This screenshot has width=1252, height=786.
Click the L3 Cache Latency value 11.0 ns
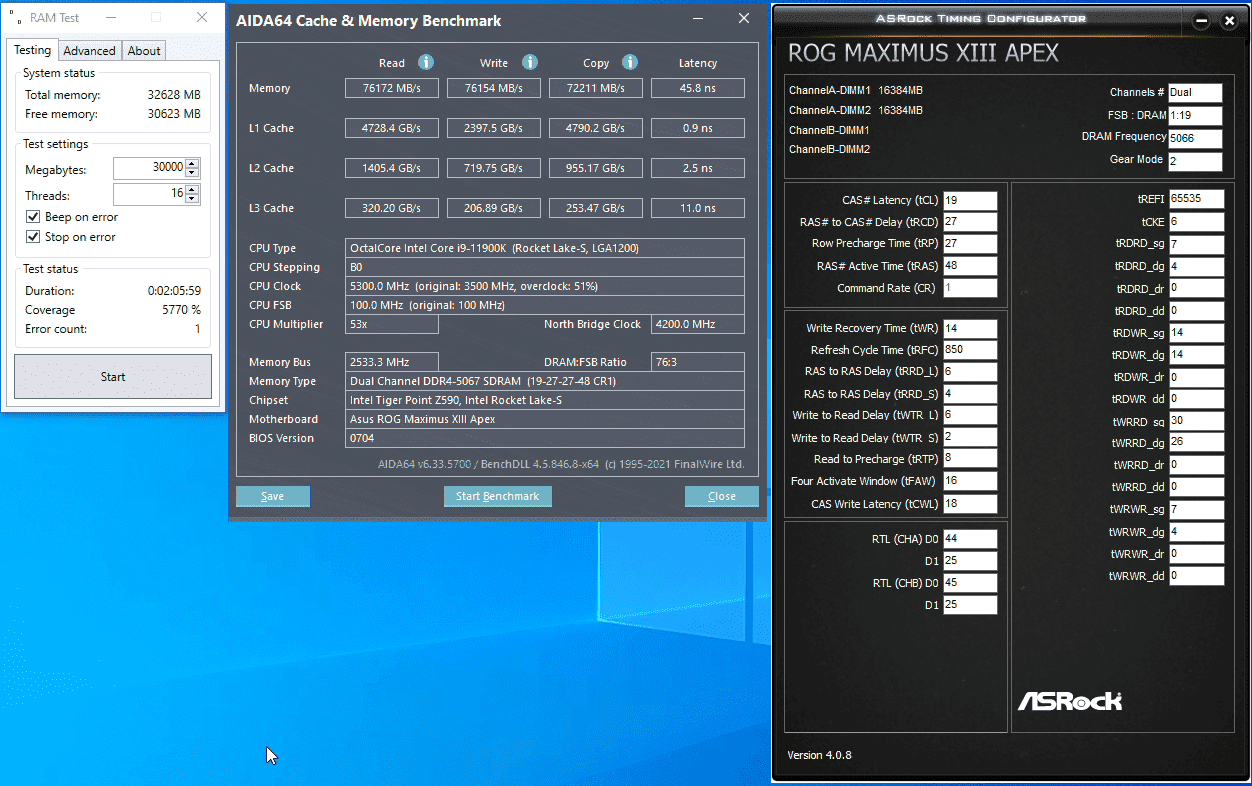[698, 208]
